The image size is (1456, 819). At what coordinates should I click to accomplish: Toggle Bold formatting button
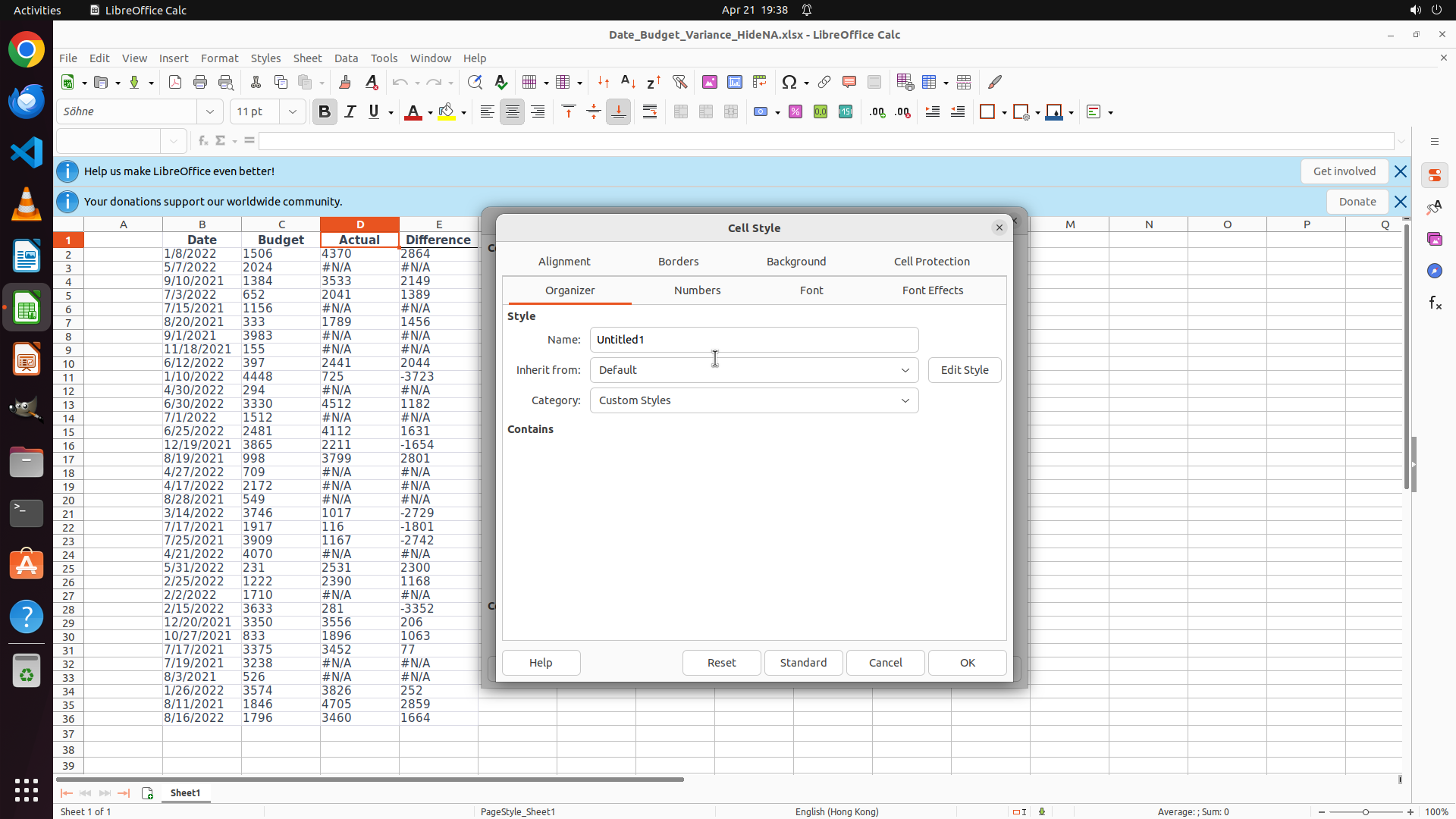click(x=325, y=112)
